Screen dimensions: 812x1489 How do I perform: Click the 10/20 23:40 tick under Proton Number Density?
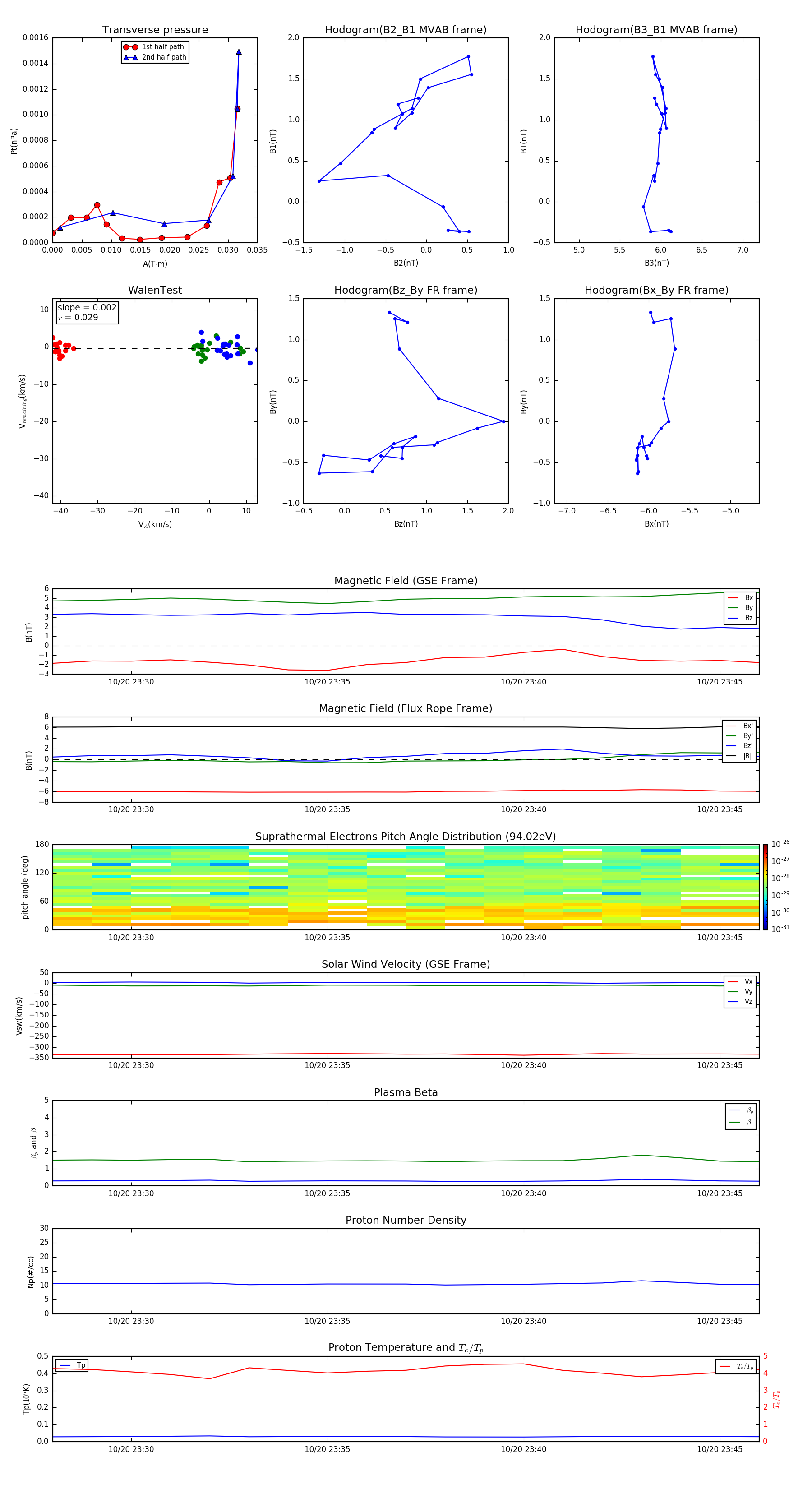(x=524, y=1321)
